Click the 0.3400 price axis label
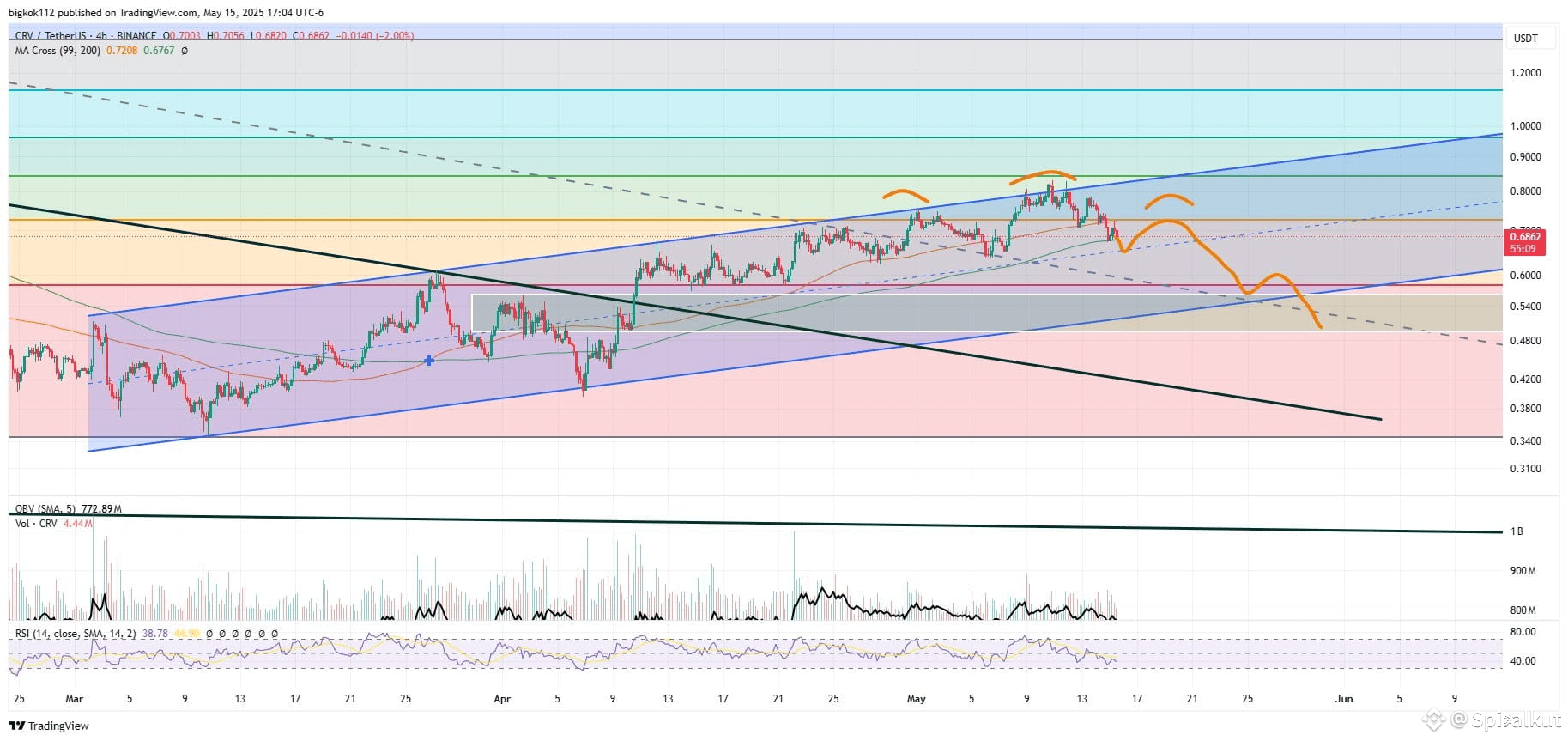Screen dimensions: 1568x741 pos(1526,441)
